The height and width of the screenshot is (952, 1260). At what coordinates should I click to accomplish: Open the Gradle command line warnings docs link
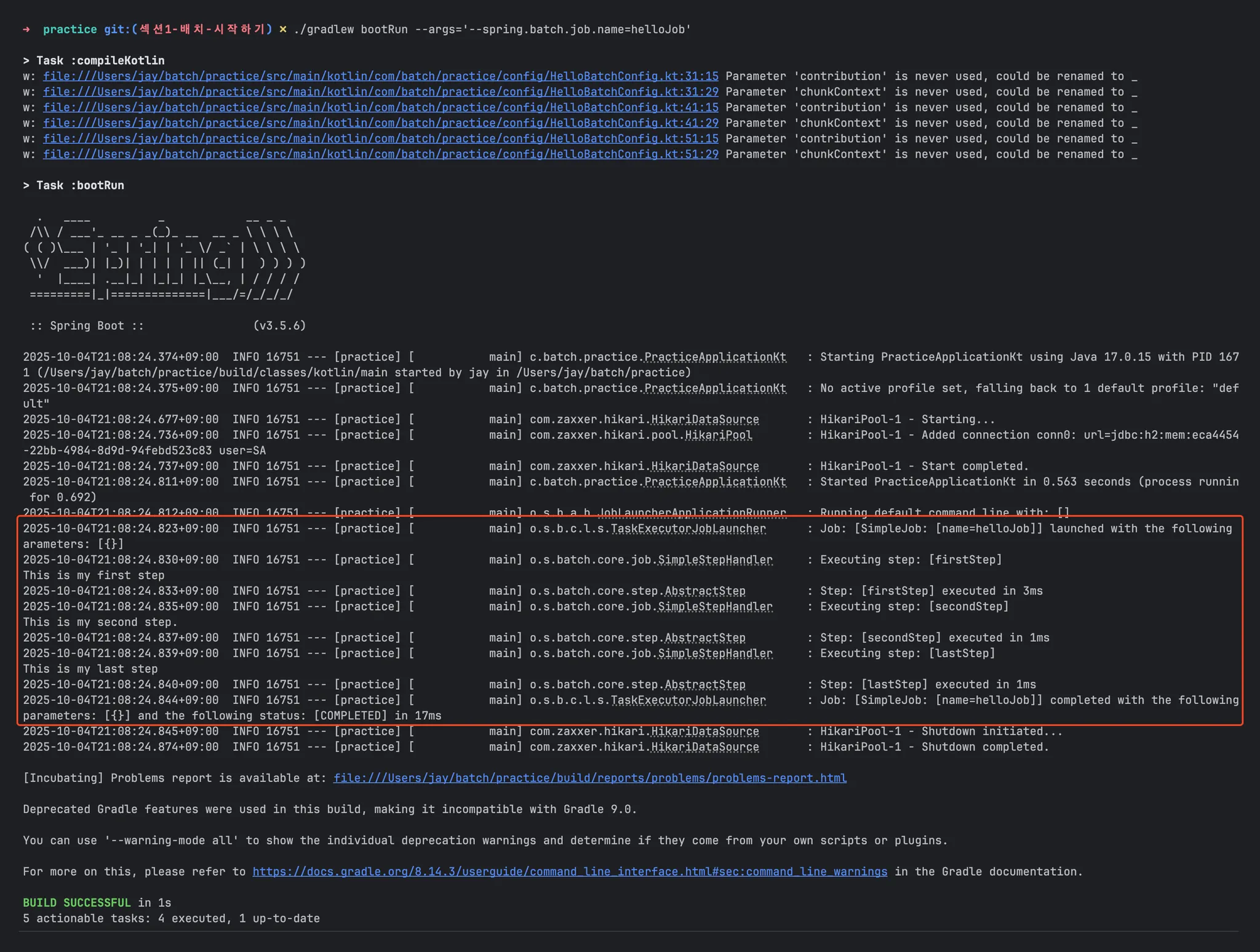pyautogui.click(x=569, y=871)
